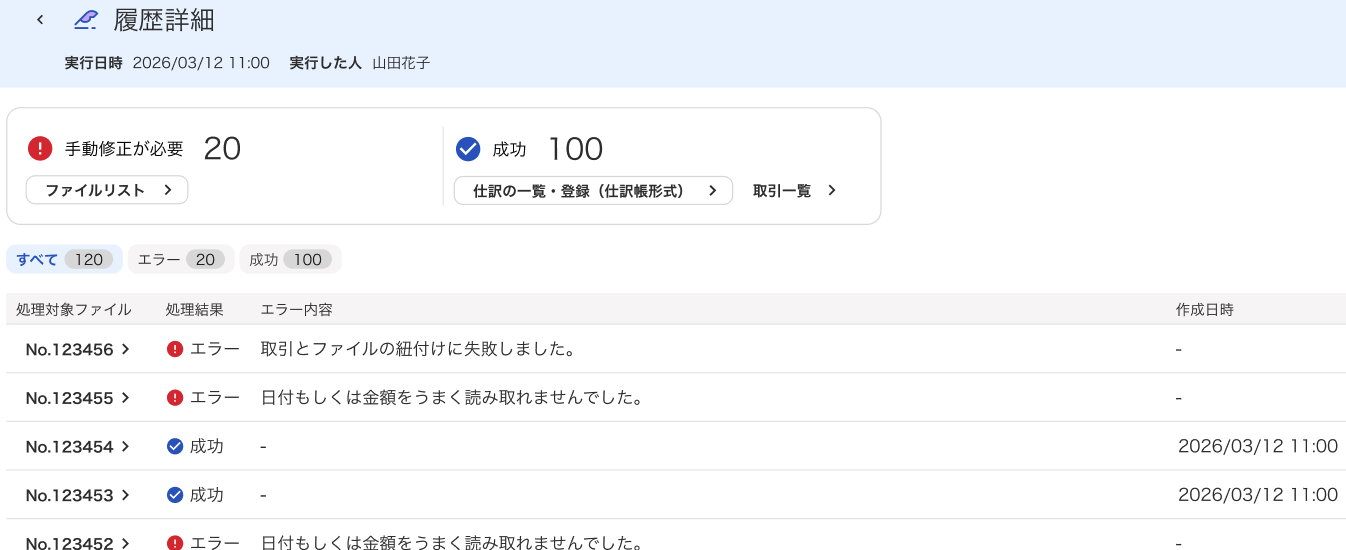Click 取引とファイルの紐付けに失敗しました message
Screen dimensions: 1346x550
417,349
